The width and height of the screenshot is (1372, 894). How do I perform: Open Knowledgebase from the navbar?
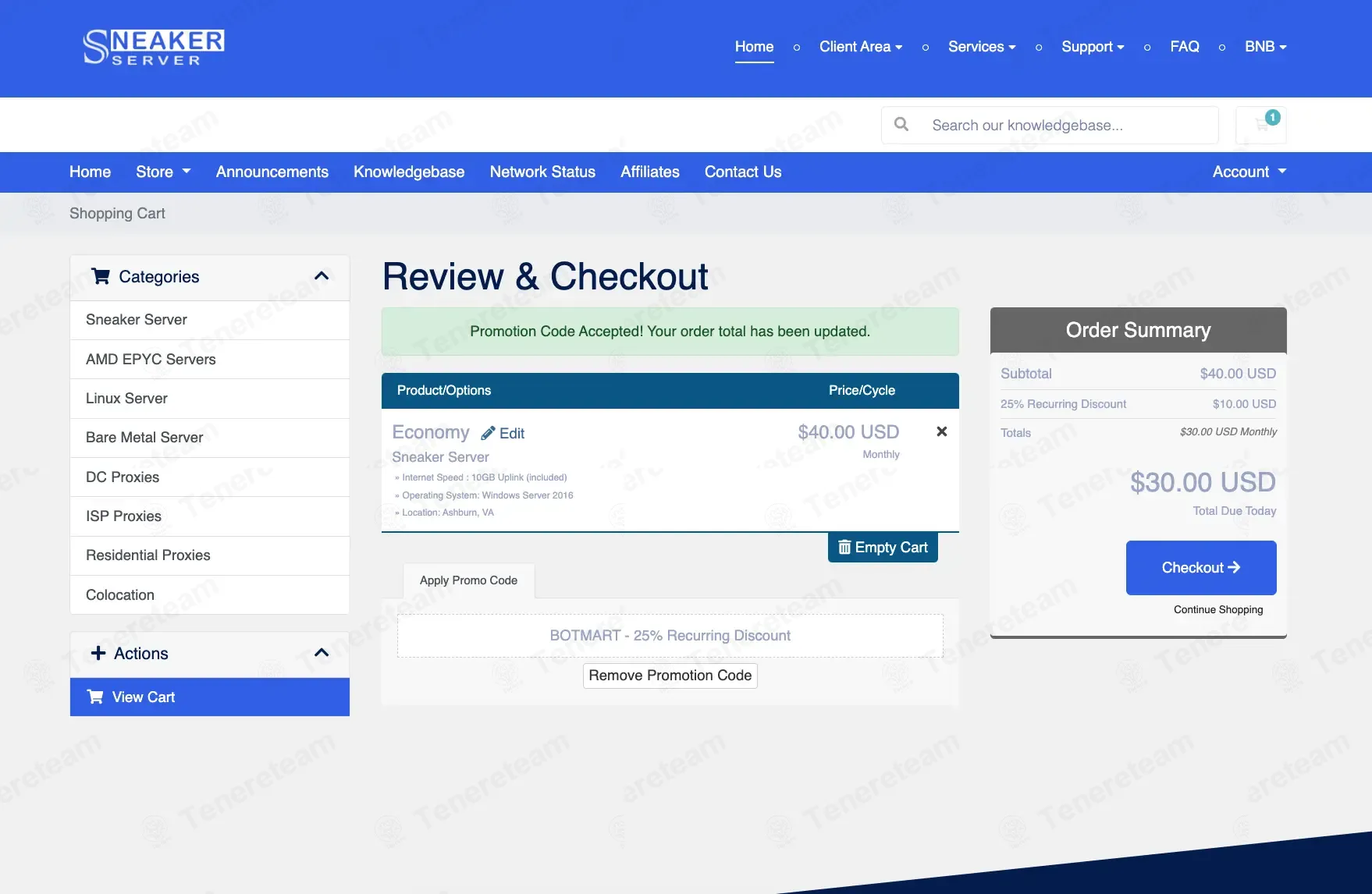(x=409, y=172)
